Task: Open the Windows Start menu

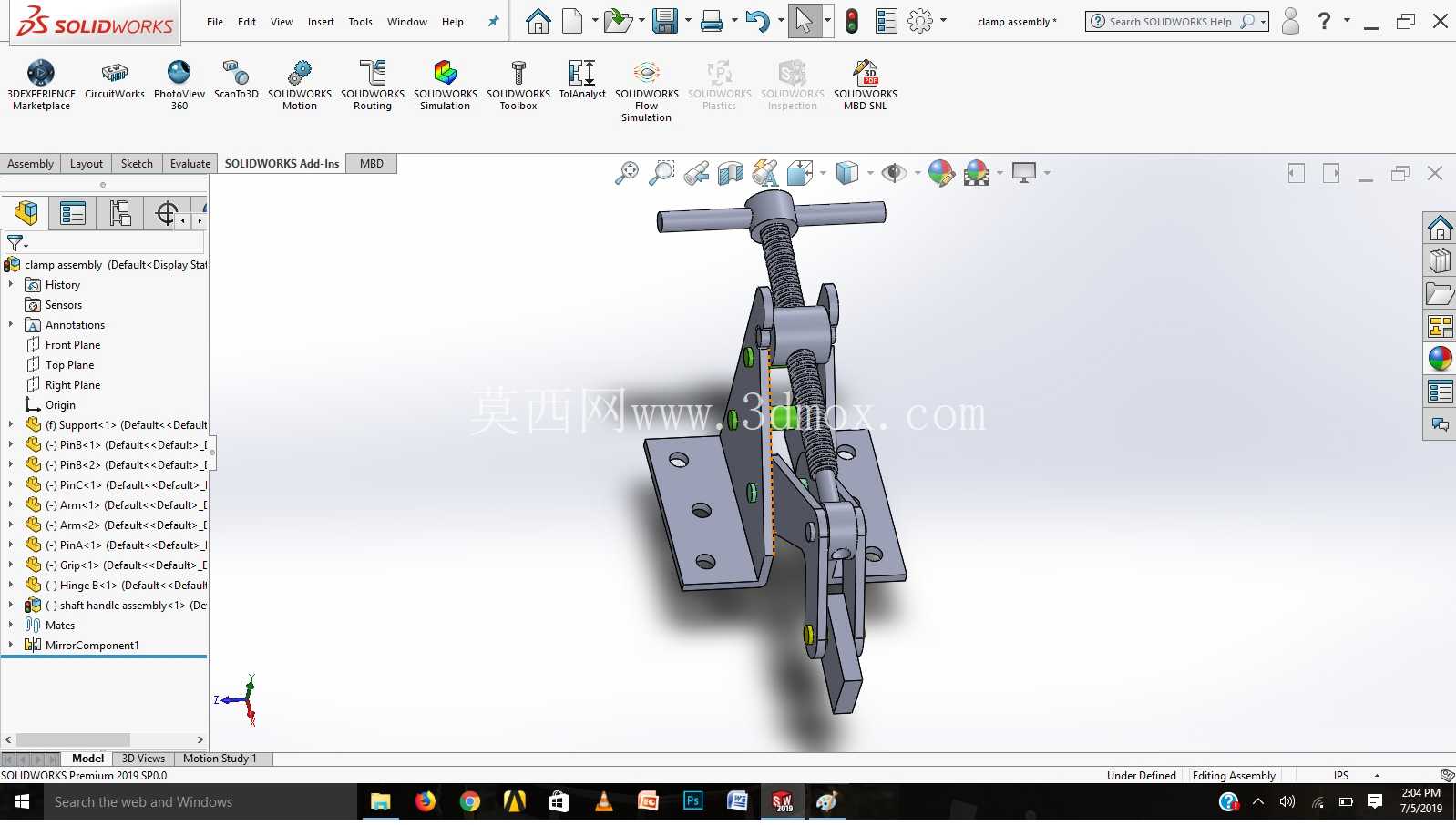Action: click(x=22, y=802)
